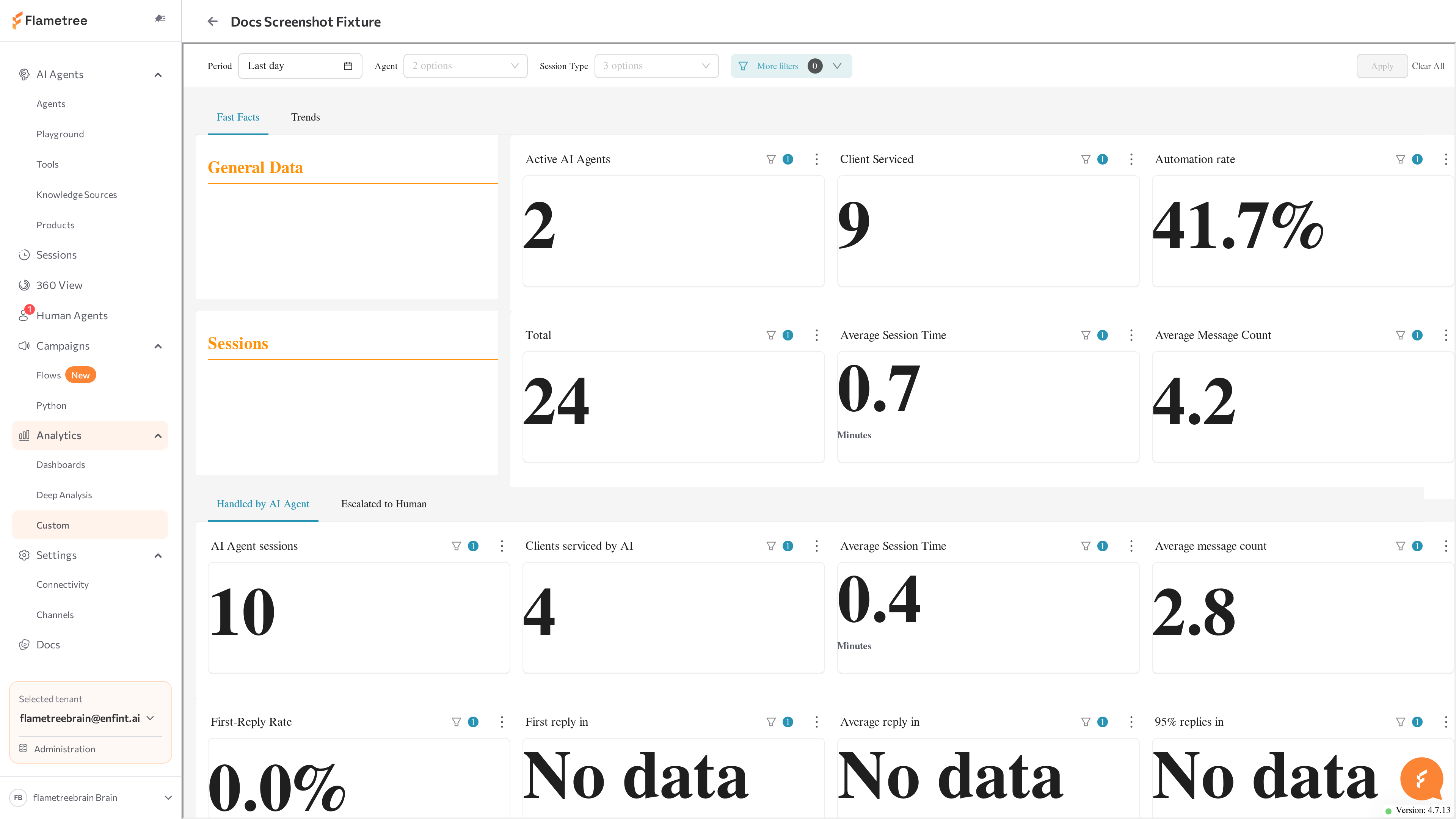1456x819 pixels.
Task: Open the 360 View page
Action: [x=59, y=286]
